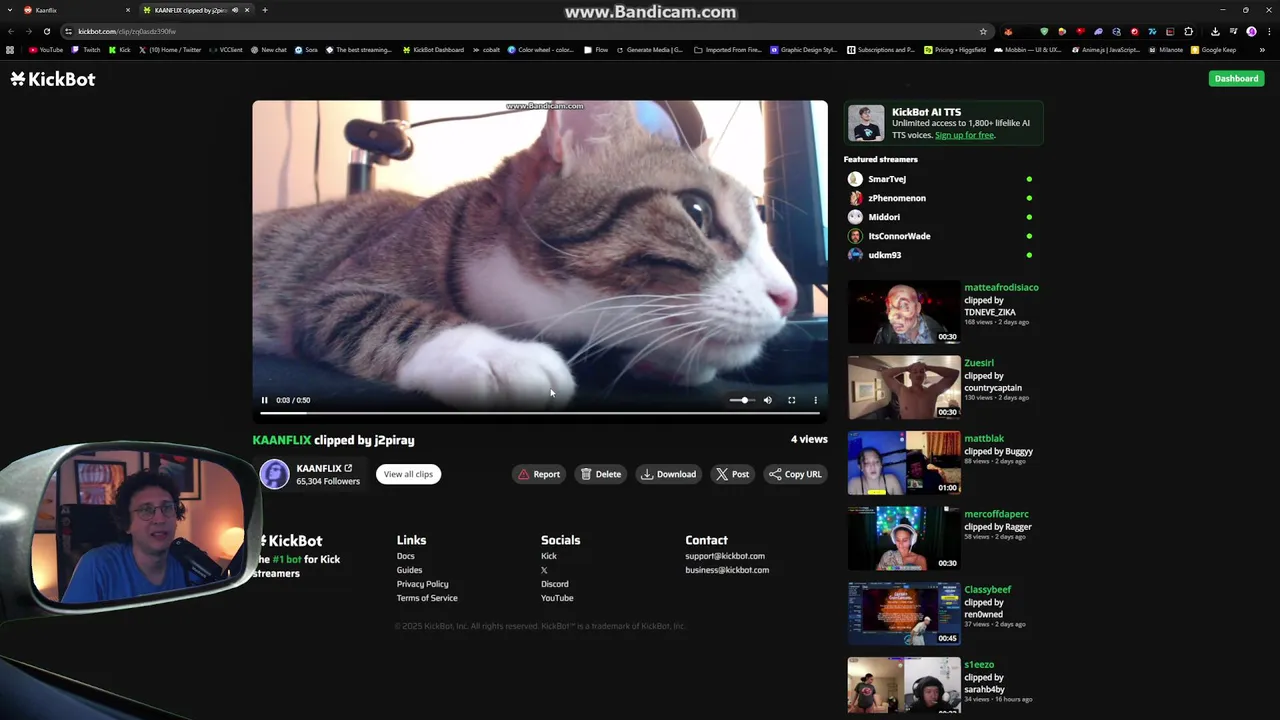1280x720 pixels.
Task: Copy the clip URL
Action: (796, 474)
